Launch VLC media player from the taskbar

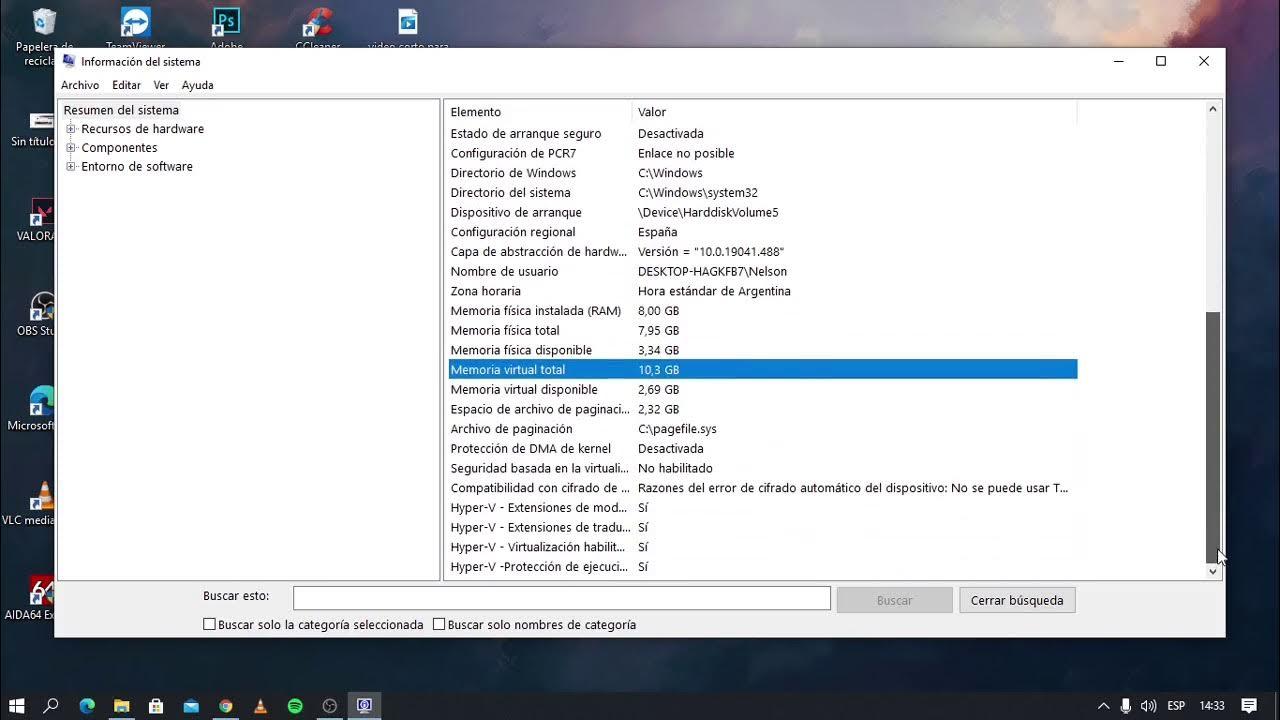coord(260,705)
